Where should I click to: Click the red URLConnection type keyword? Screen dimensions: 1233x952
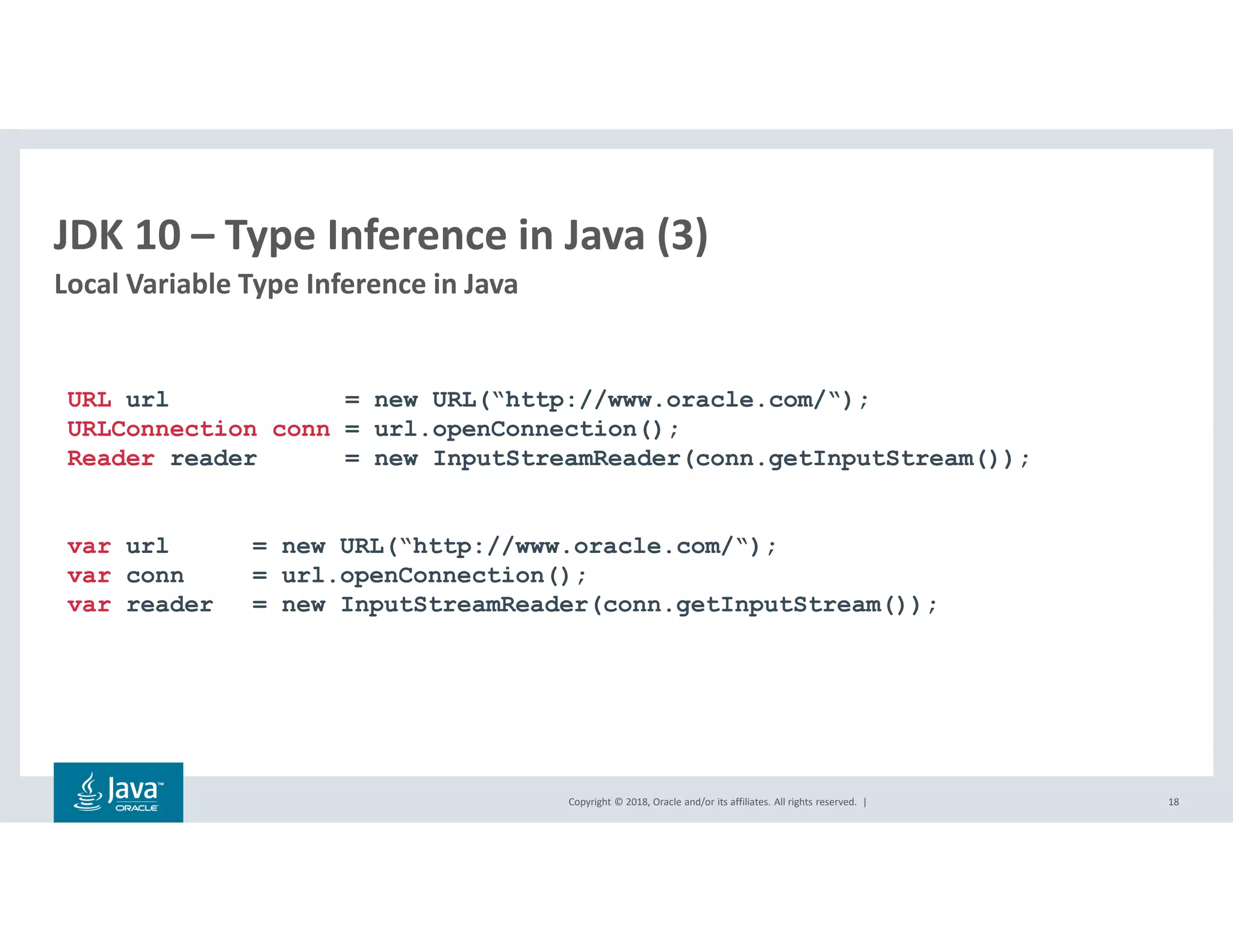pos(162,429)
